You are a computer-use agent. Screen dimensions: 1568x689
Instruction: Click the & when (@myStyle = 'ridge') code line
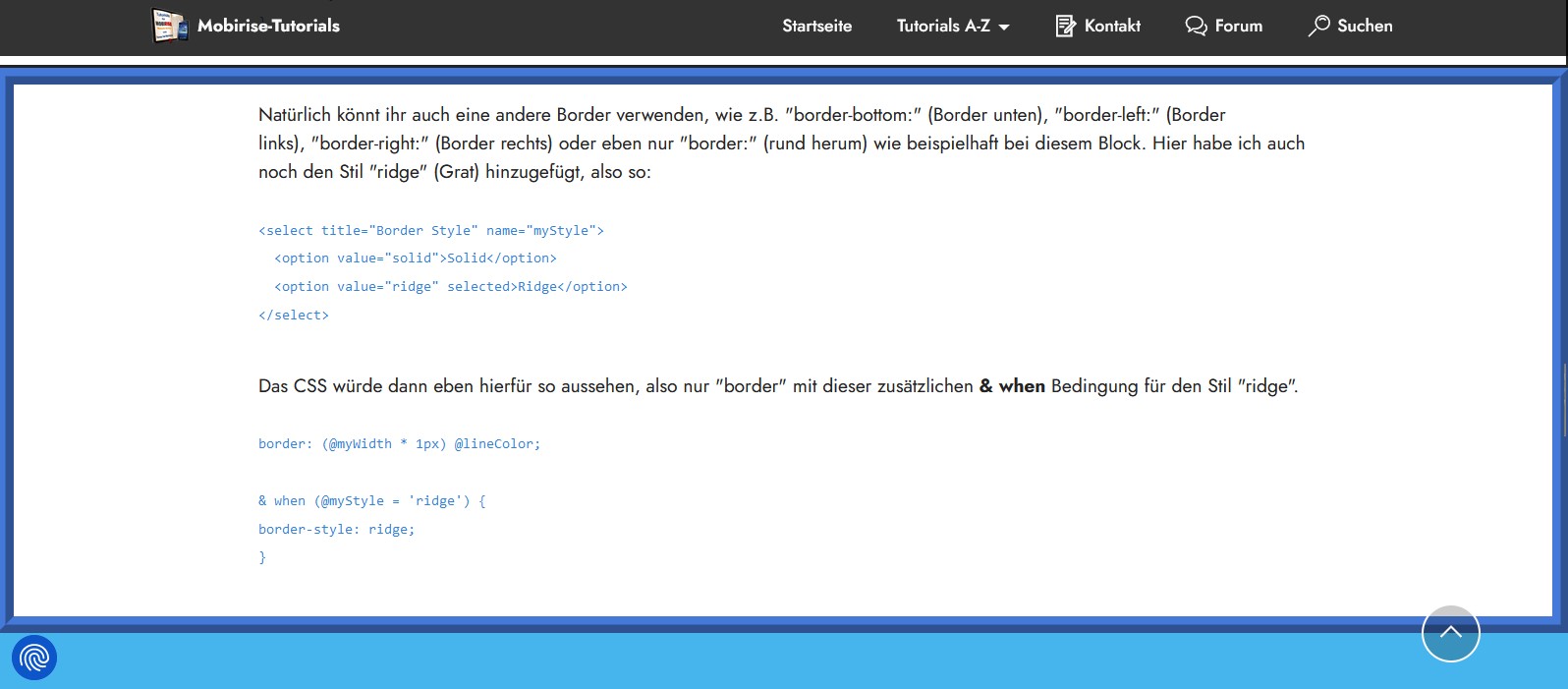(x=371, y=500)
